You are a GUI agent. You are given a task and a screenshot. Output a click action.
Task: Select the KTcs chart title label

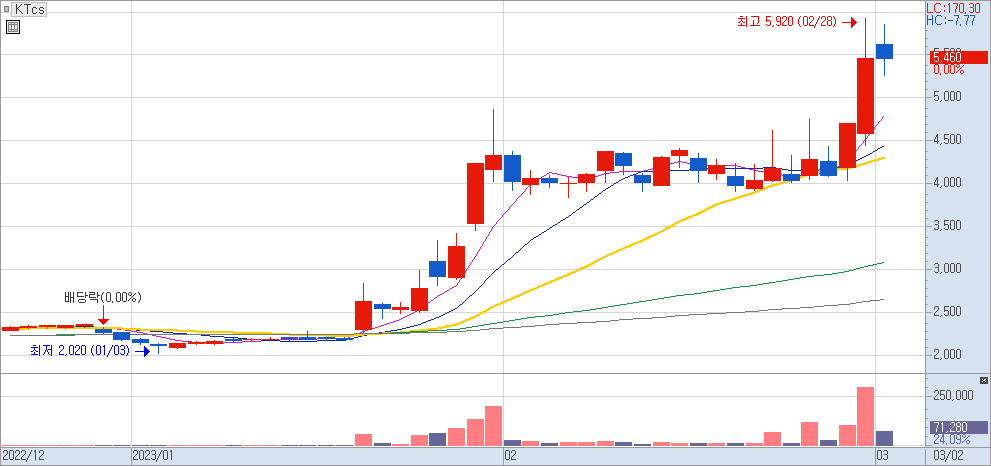(30, 9)
